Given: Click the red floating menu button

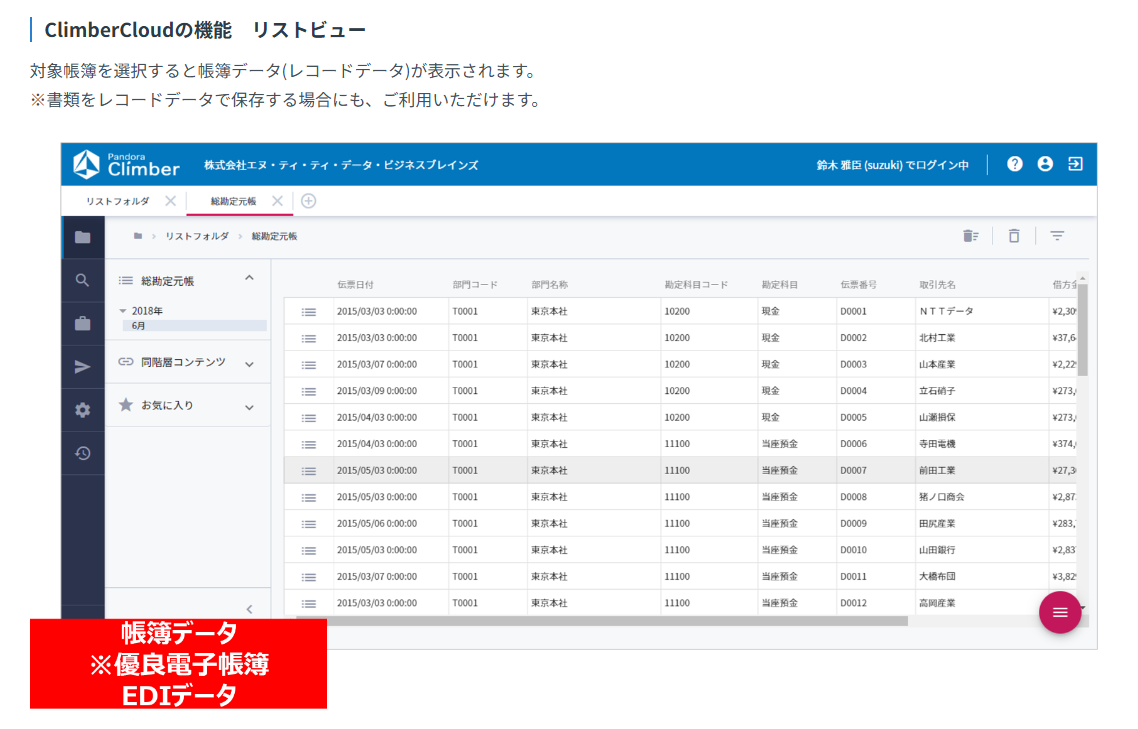Looking at the screenshot, I should (1060, 612).
